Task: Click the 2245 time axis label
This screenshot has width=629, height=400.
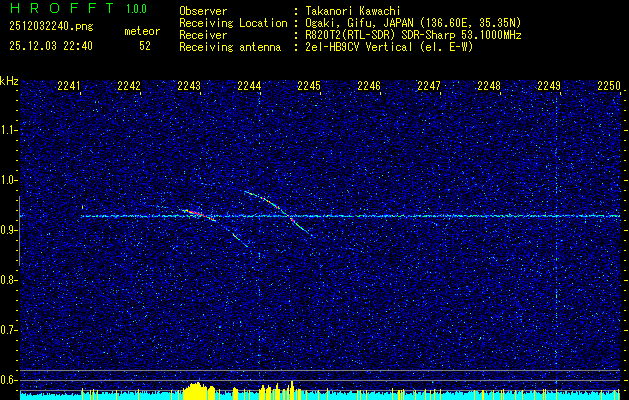Action: [309, 86]
